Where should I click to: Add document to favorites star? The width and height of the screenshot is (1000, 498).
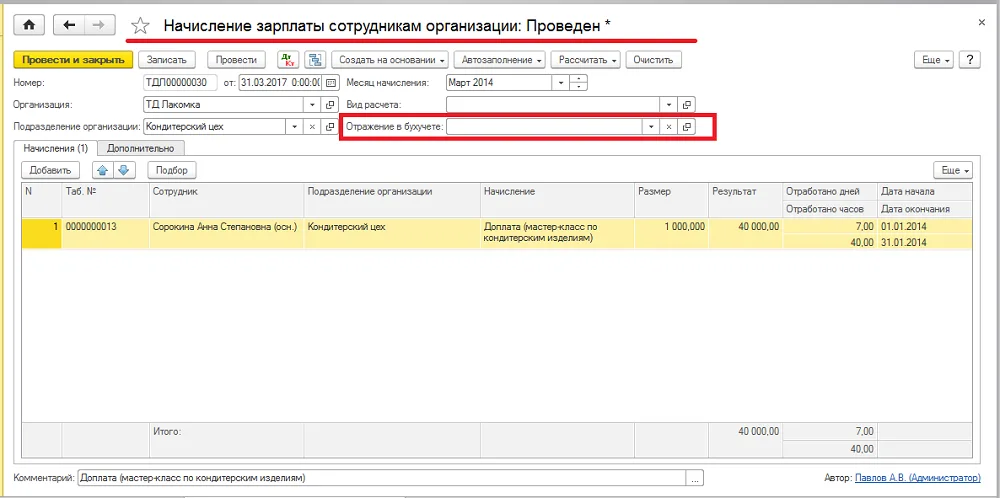(x=140, y=26)
